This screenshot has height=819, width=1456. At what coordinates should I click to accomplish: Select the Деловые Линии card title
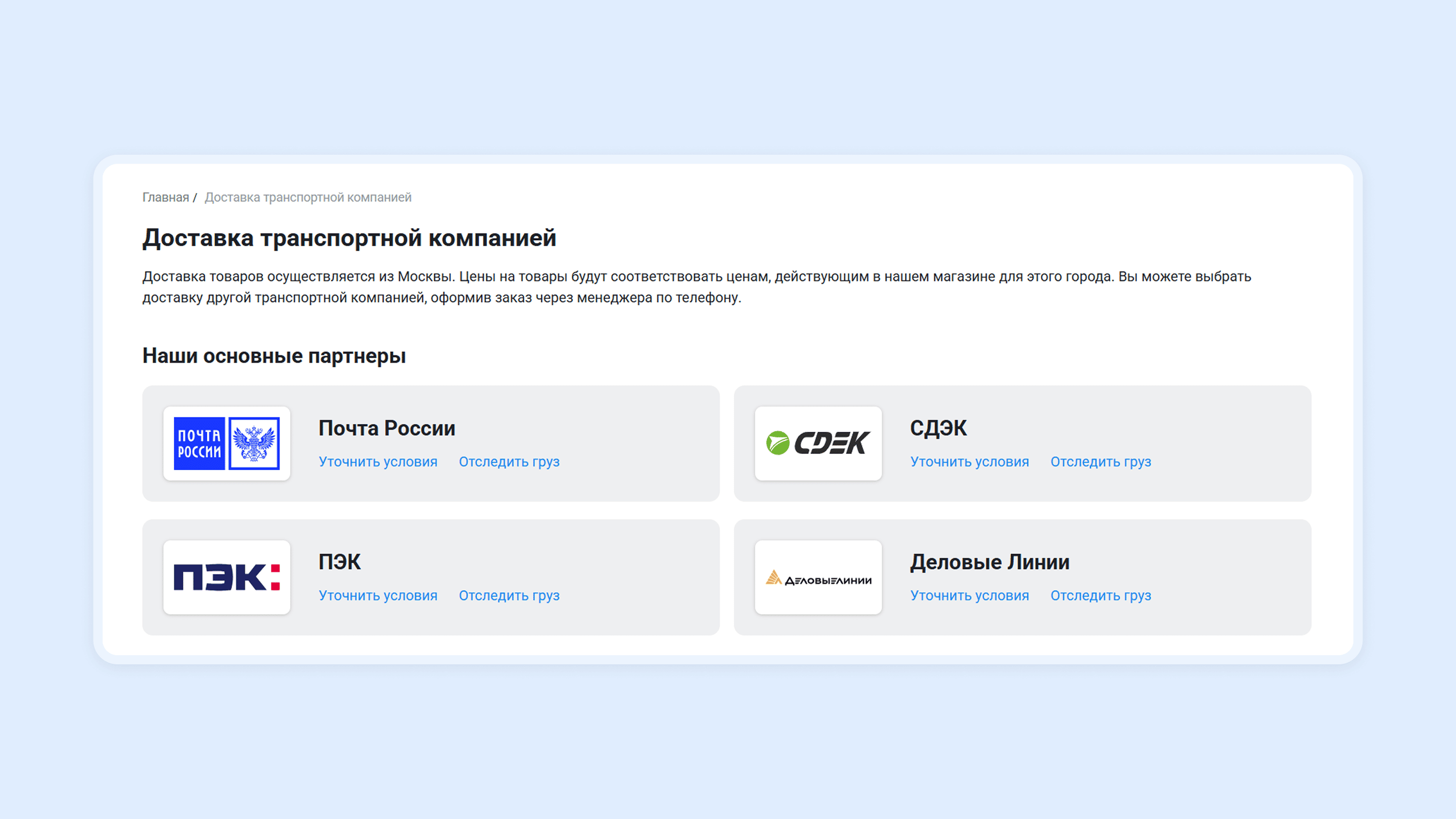(x=990, y=562)
